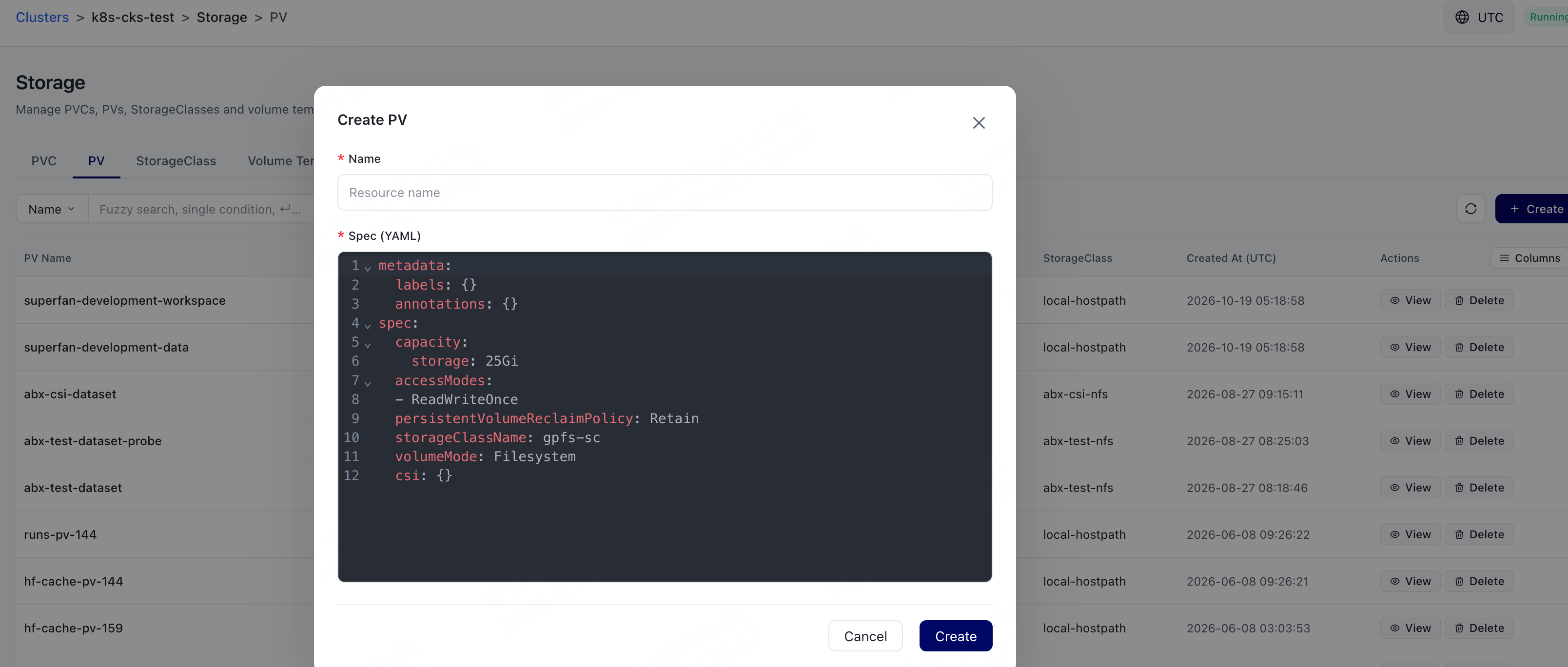
Task: View abx-csi-dataset PV
Action: (1410, 394)
